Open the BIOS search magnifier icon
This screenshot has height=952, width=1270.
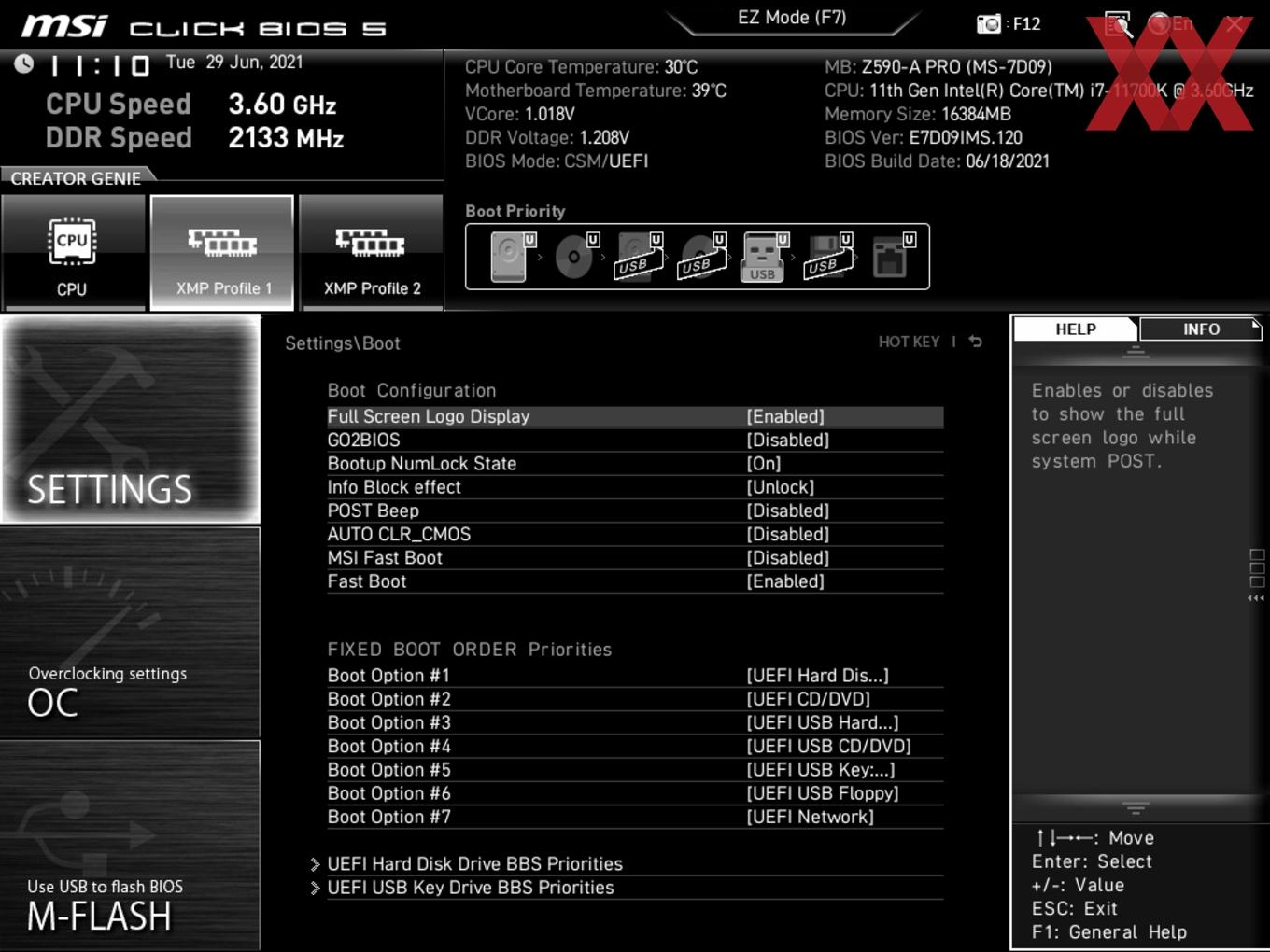1118,24
